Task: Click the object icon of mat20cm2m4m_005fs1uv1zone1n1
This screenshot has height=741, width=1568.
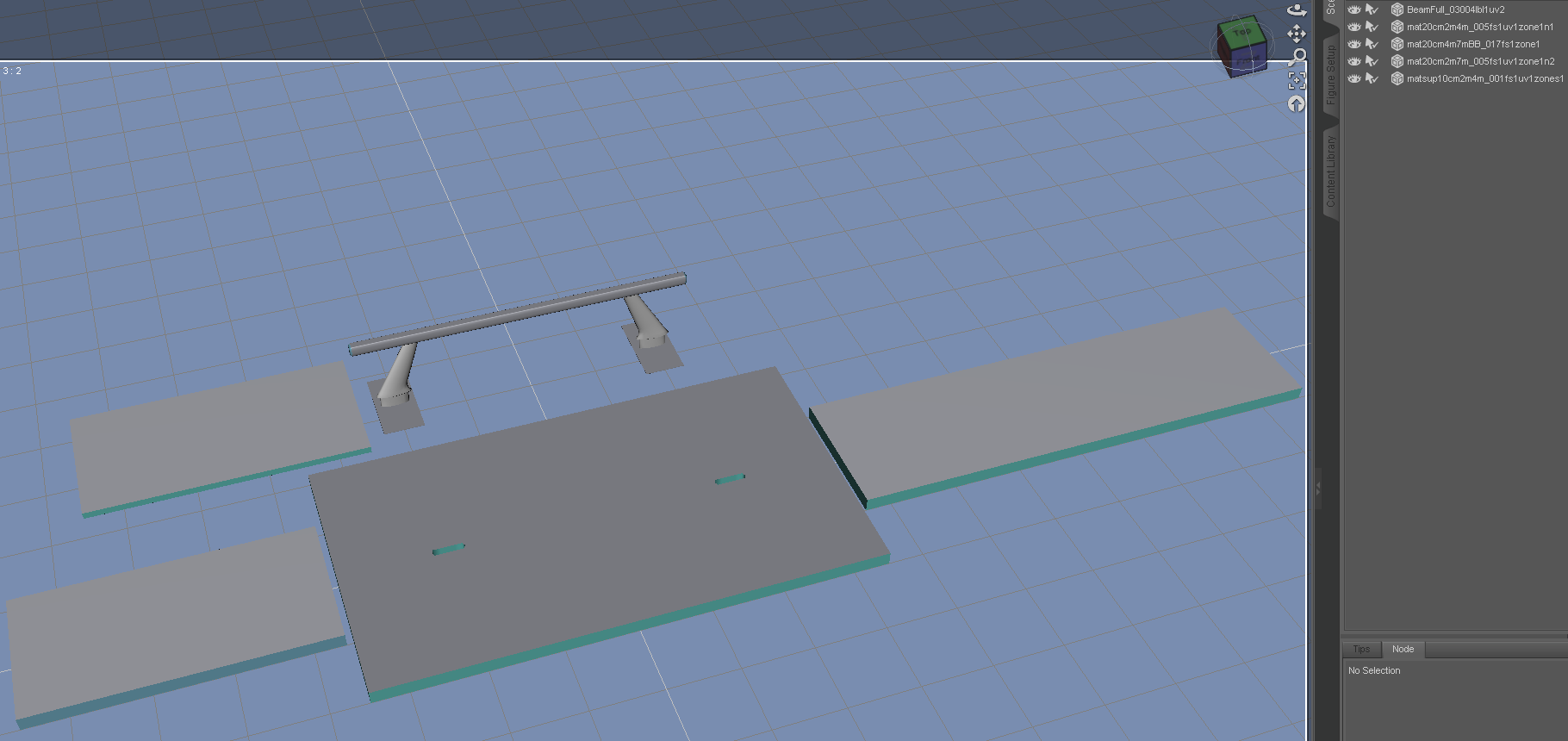Action: [x=1397, y=27]
